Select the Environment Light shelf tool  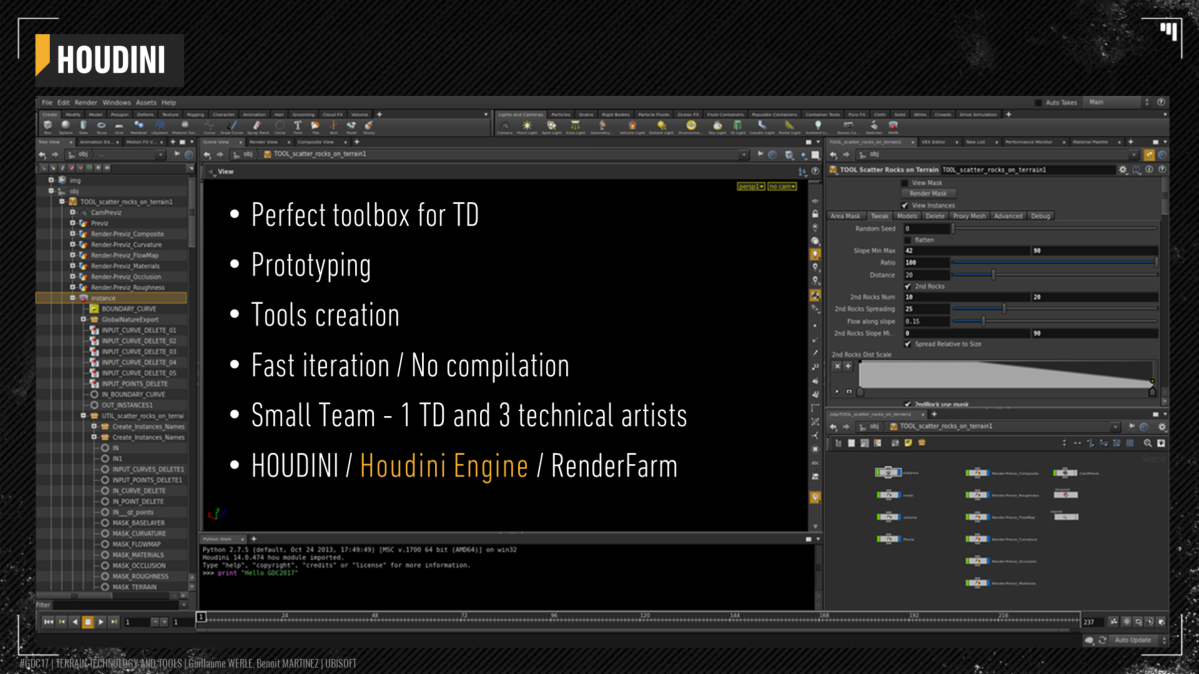tap(691, 127)
